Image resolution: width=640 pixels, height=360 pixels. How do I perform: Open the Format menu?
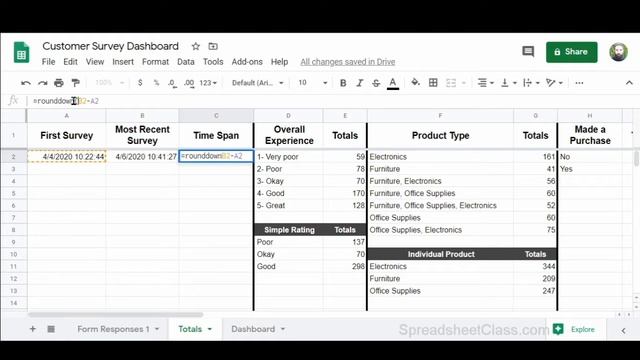[155, 62]
